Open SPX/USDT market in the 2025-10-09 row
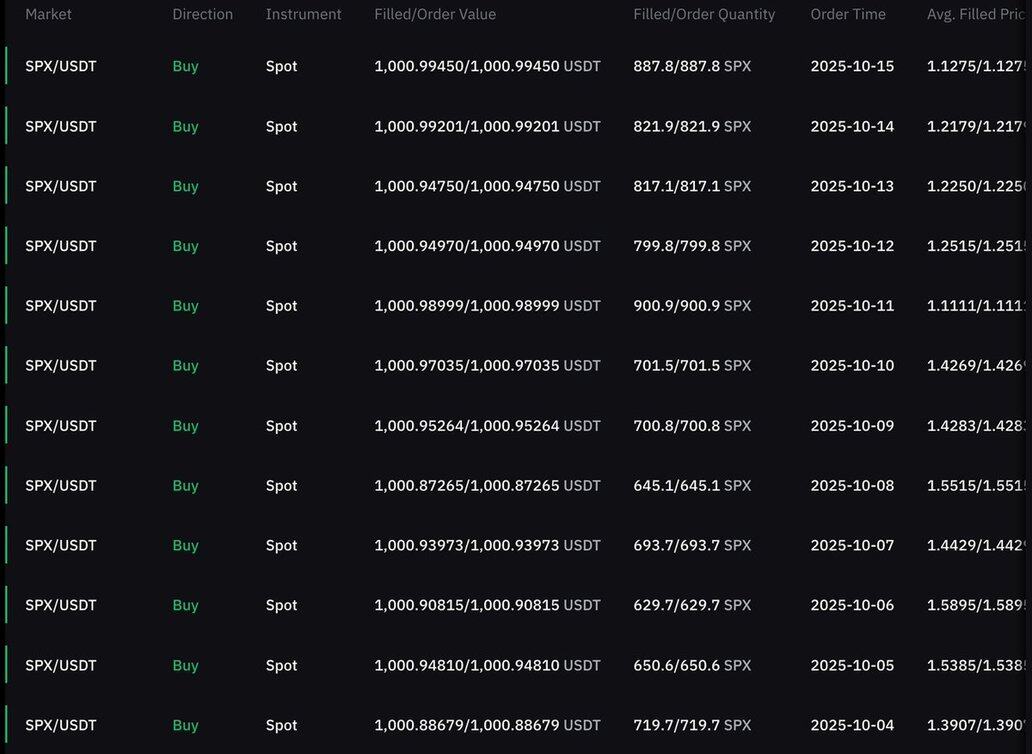 (x=61, y=426)
